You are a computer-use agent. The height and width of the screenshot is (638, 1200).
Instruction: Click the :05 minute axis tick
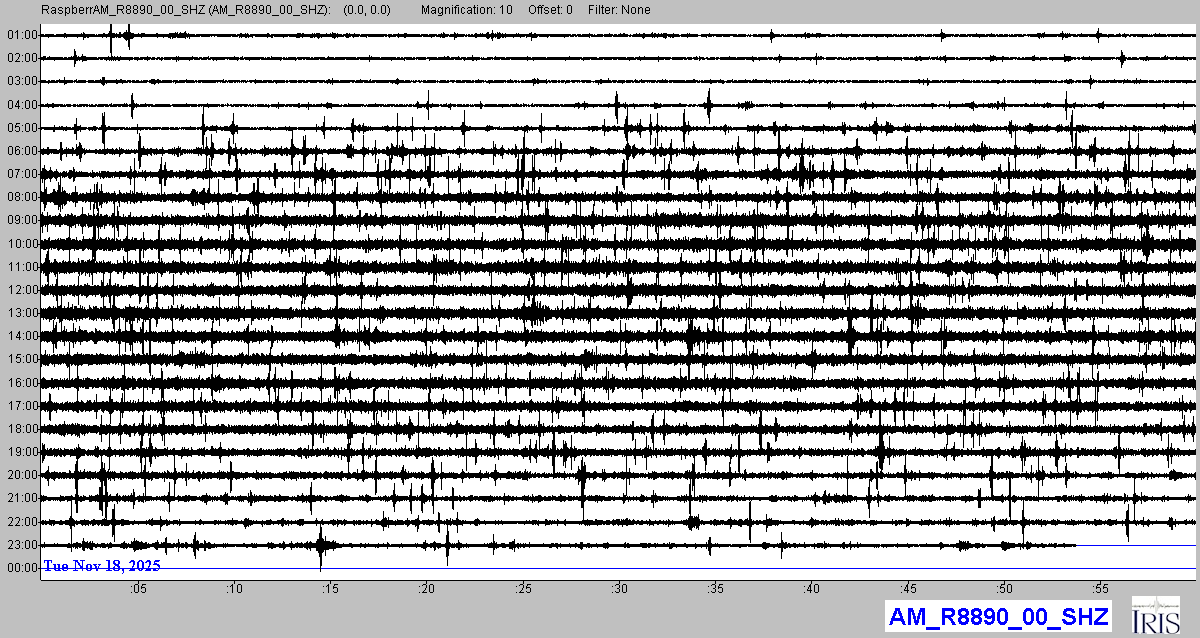(138, 590)
